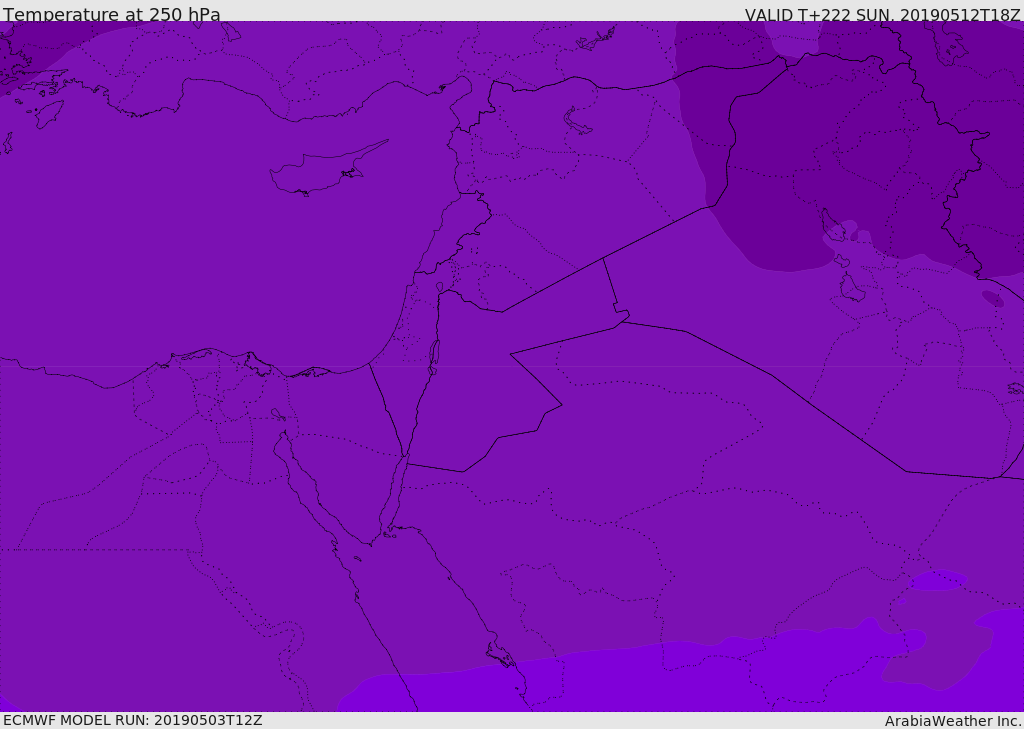Click the 'VALID T+222 SUN. 20190512T18Z' label
Image resolution: width=1024 pixels, height=729 pixels.
pyautogui.click(x=882, y=15)
